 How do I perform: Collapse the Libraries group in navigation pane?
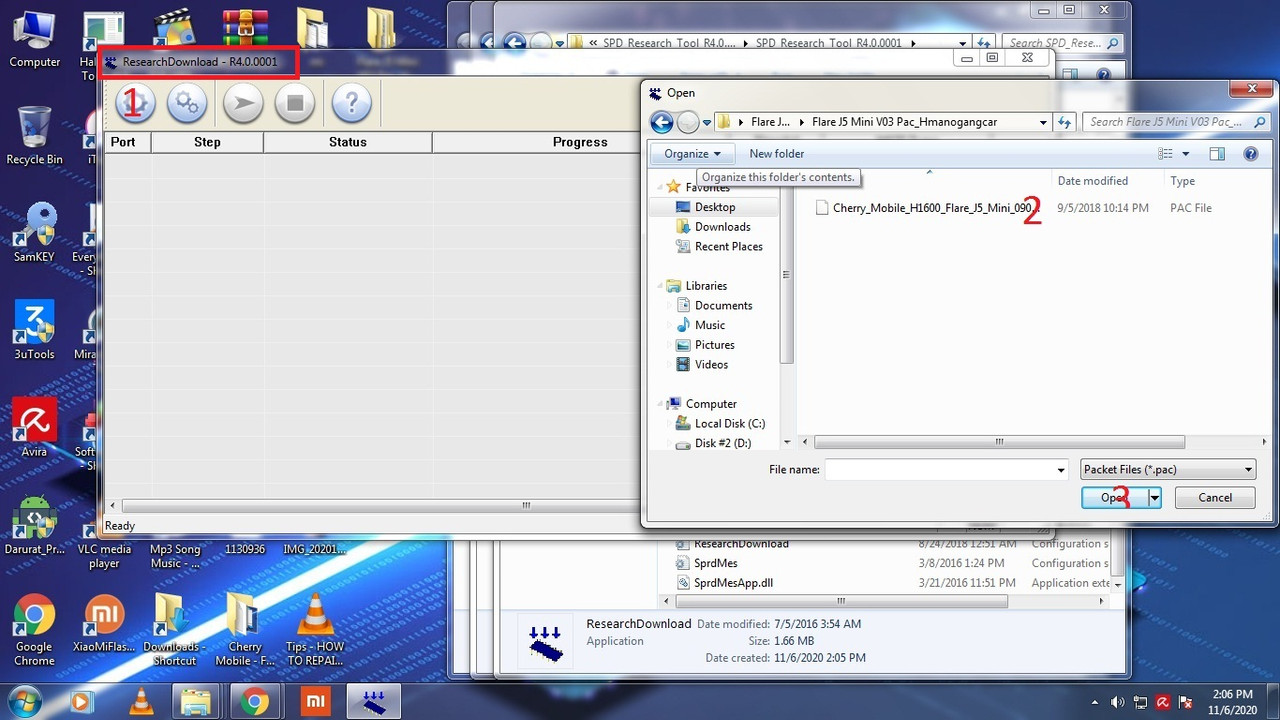point(660,286)
